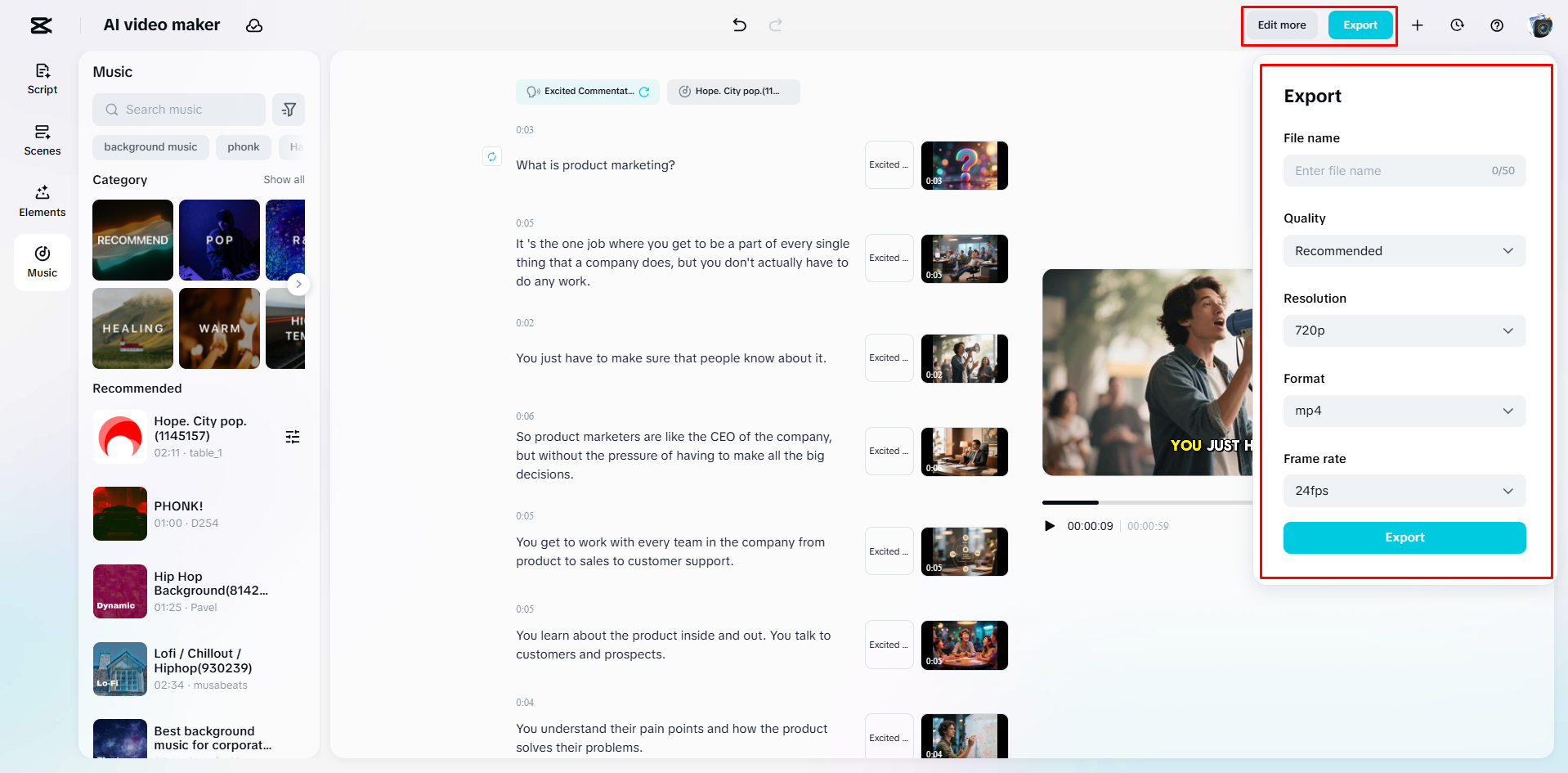Click the top bar Export button
Viewport: 1568px width, 773px height.
coord(1360,25)
